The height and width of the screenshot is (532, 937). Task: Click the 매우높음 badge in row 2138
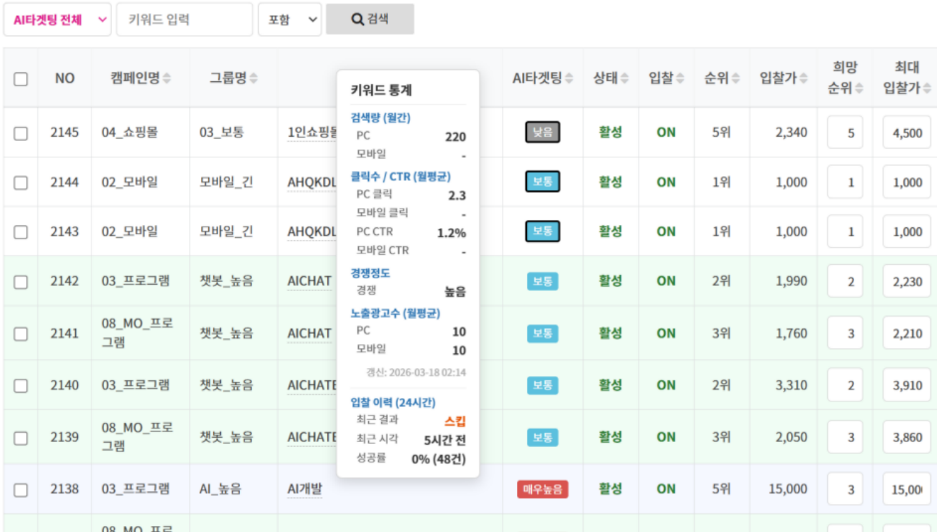click(x=543, y=489)
